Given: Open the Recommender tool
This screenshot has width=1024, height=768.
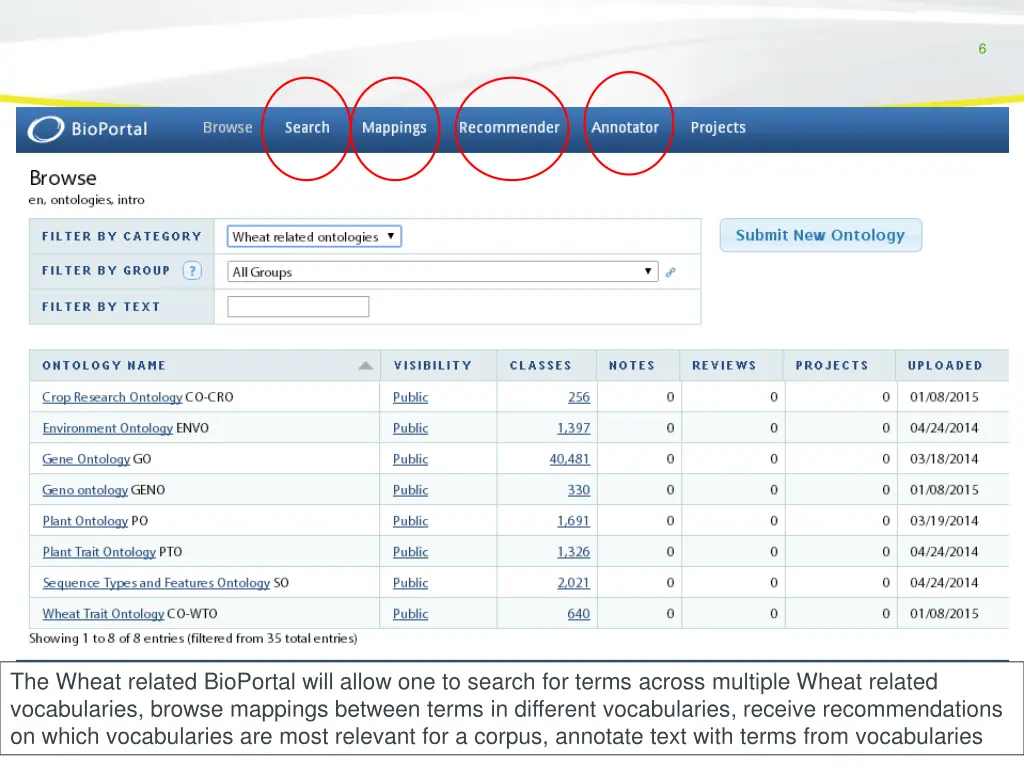Looking at the screenshot, I should pyautogui.click(x=509, y=127).
